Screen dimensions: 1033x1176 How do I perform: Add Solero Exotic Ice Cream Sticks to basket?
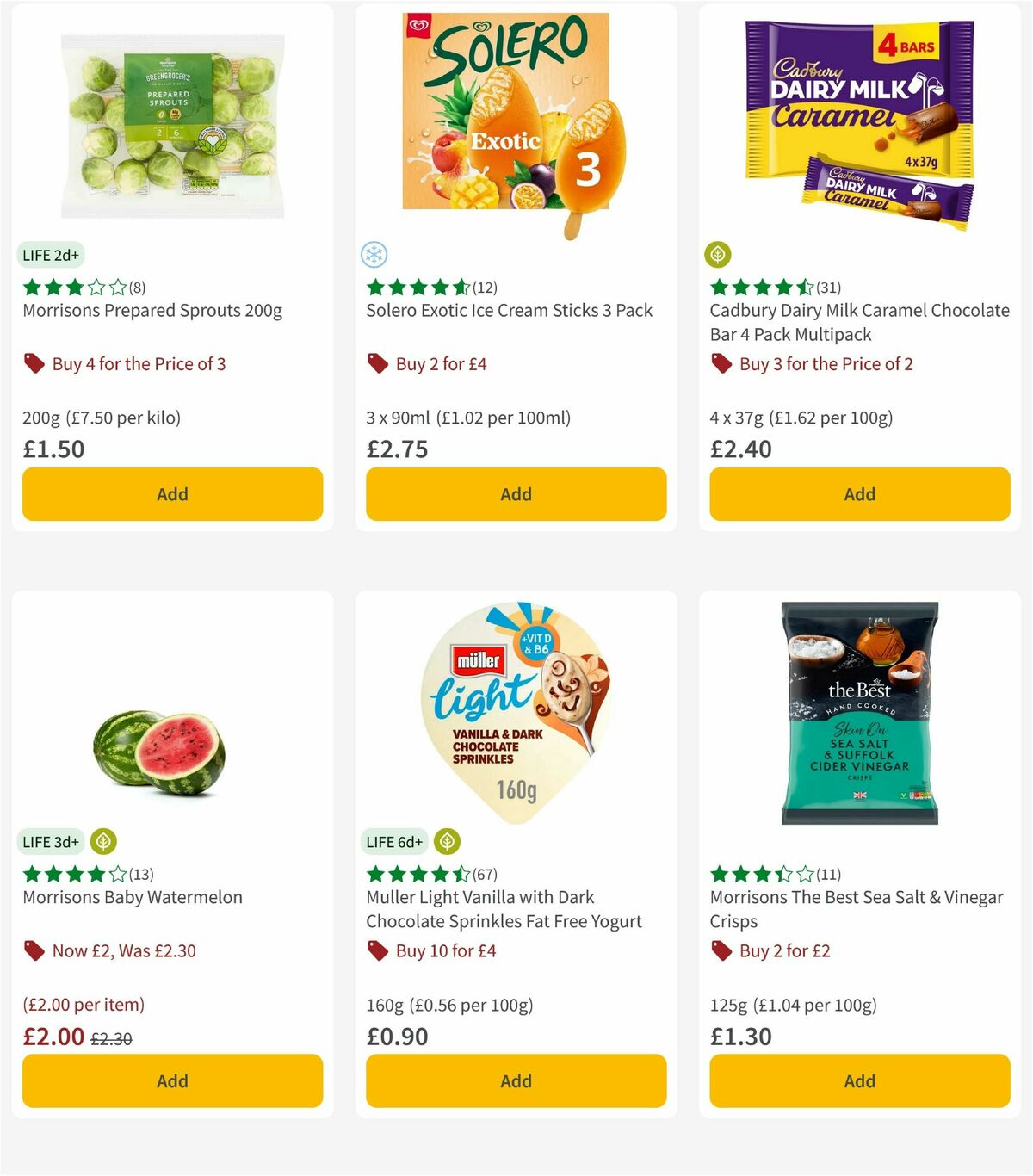(515, 494)
